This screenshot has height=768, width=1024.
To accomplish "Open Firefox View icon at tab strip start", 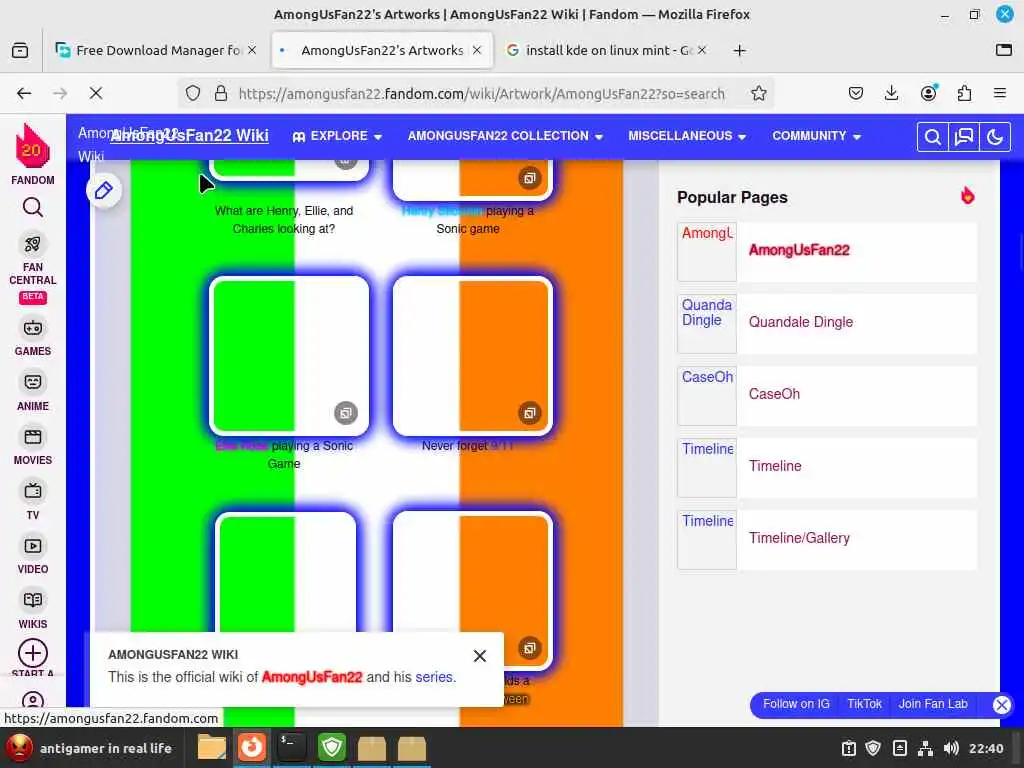I will (20, 50).
